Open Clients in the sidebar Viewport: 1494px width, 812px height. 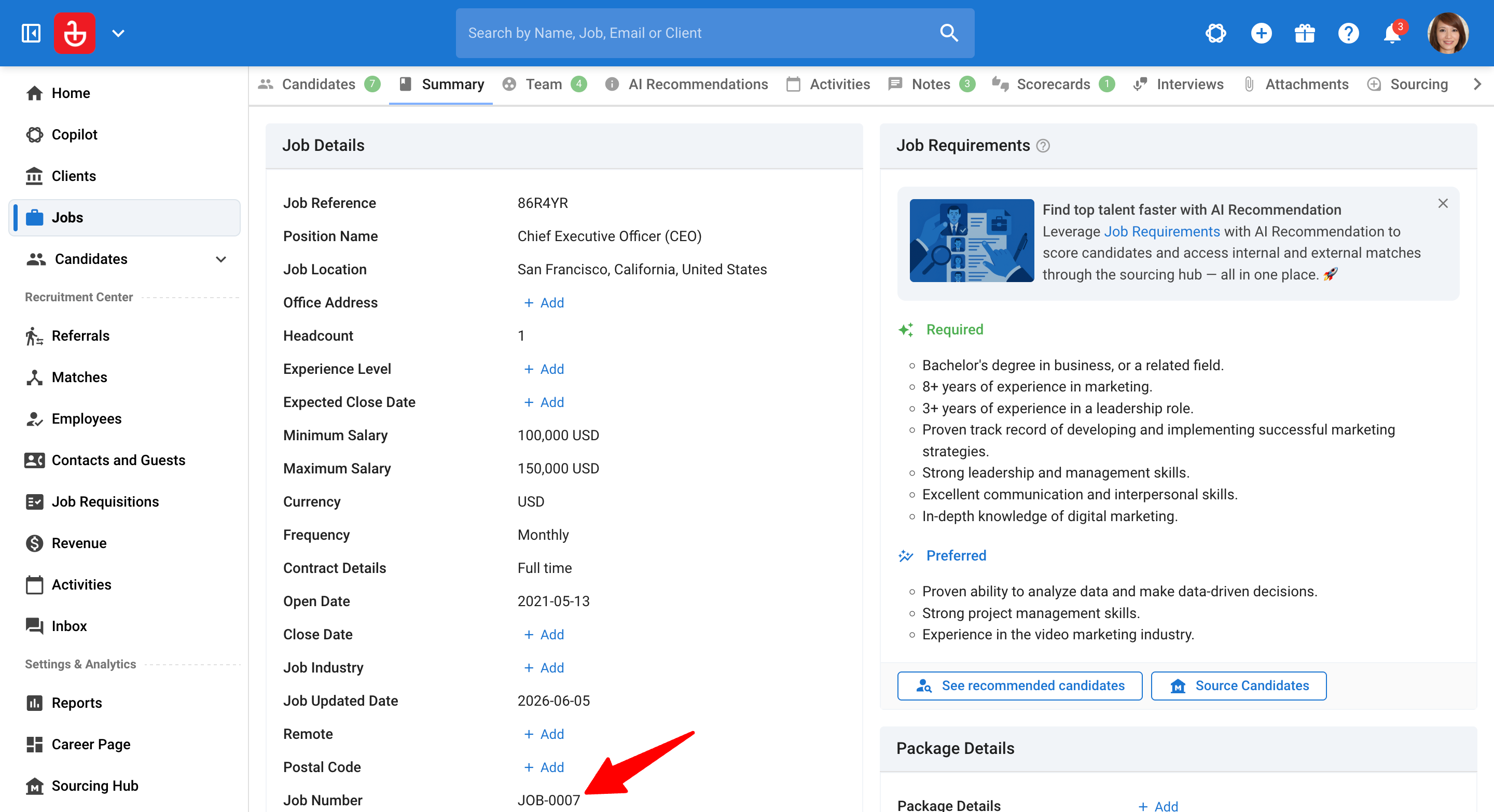click(124, 176)
